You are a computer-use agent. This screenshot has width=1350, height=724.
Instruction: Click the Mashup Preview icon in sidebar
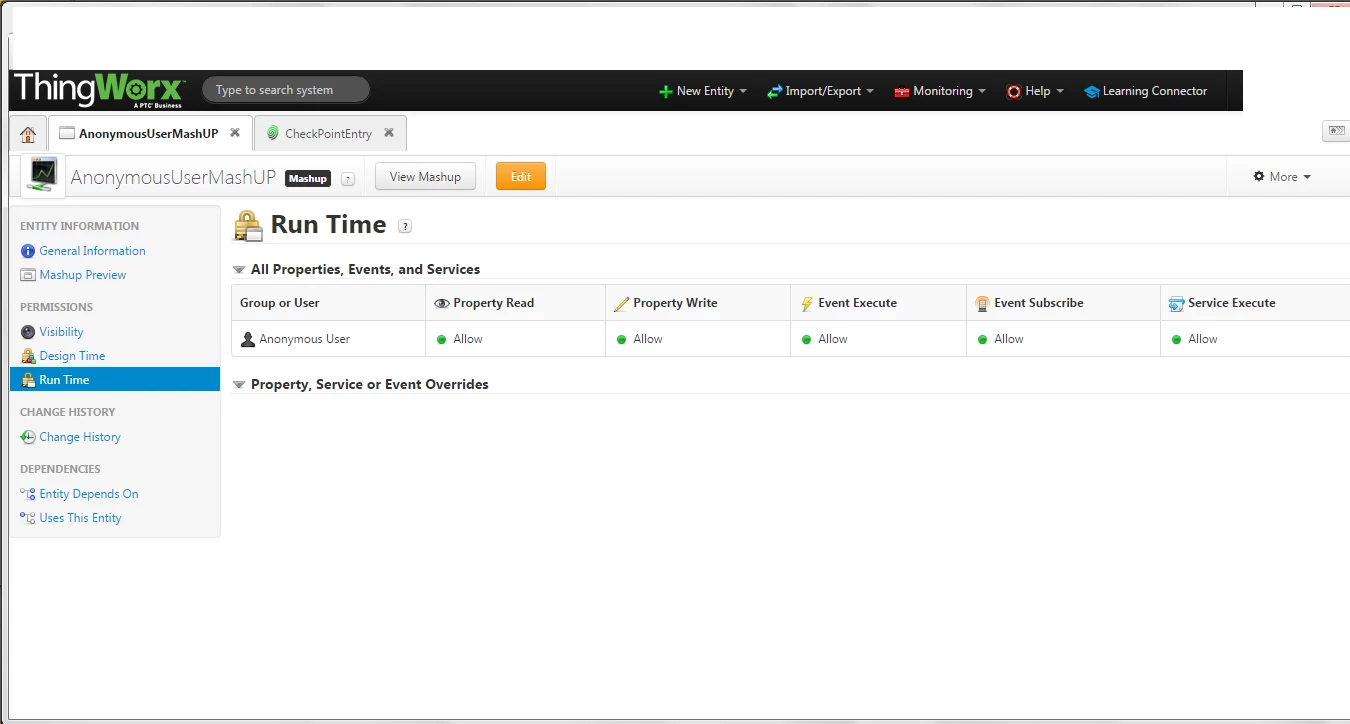[28, 275]
